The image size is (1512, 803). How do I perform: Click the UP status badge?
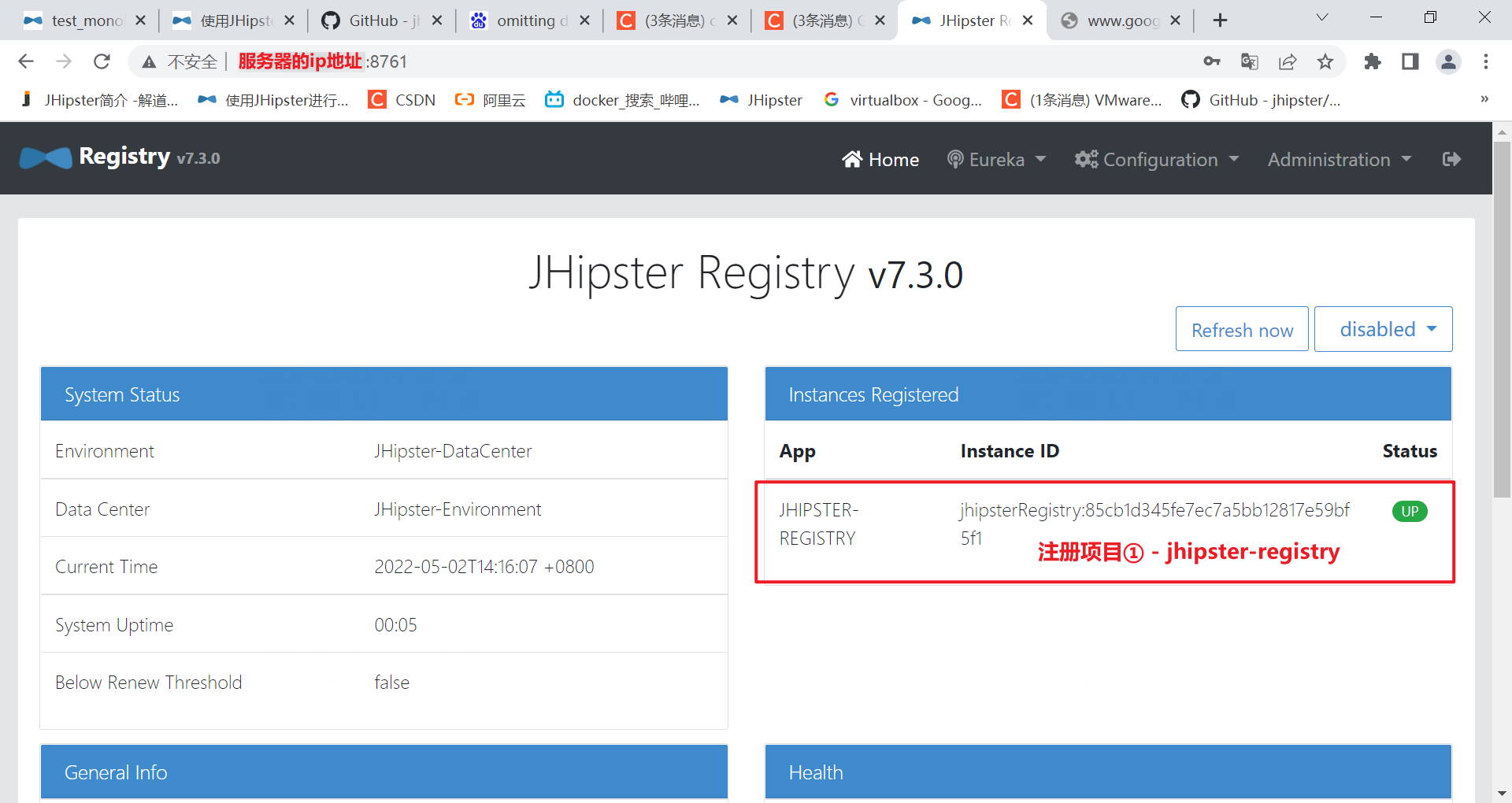1410,512
